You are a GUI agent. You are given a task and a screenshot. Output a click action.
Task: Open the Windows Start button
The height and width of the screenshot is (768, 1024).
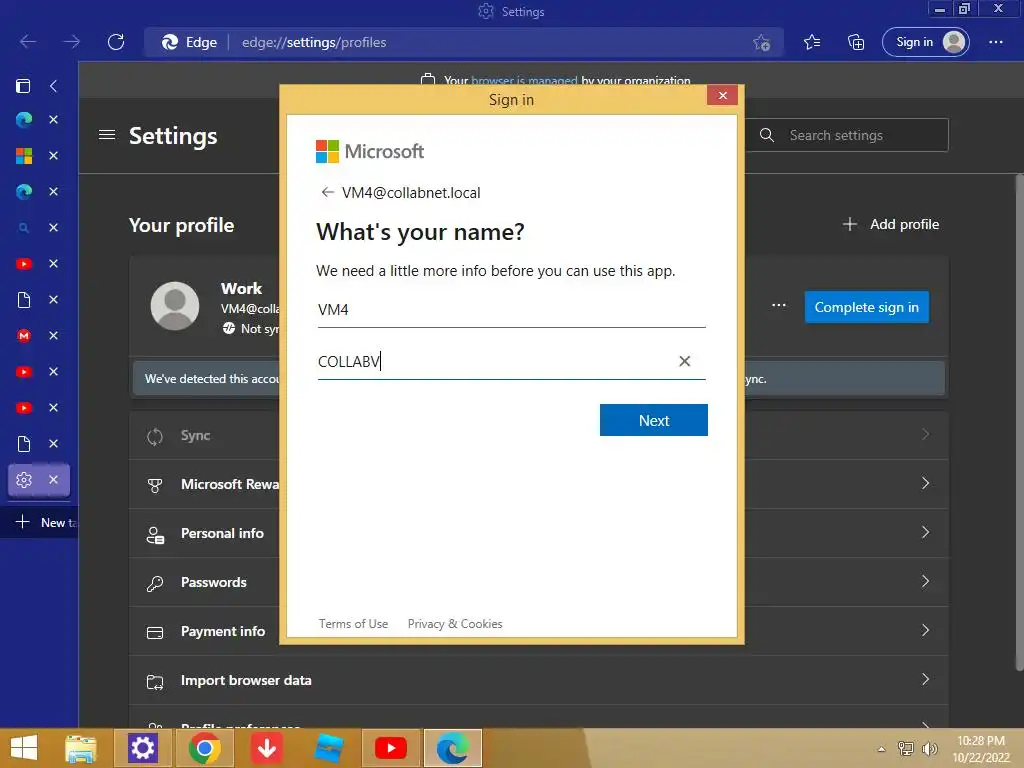24,748
